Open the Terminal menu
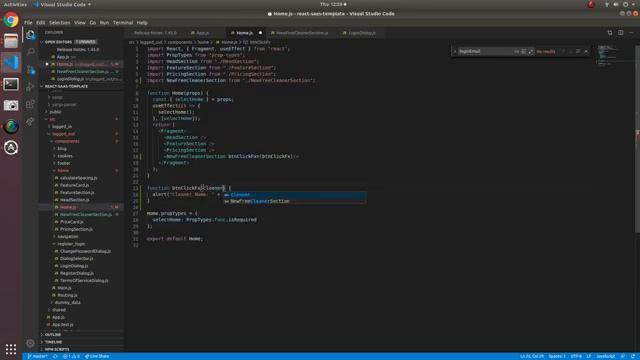This screenshot has height=360, width=640. pos(123,22)
